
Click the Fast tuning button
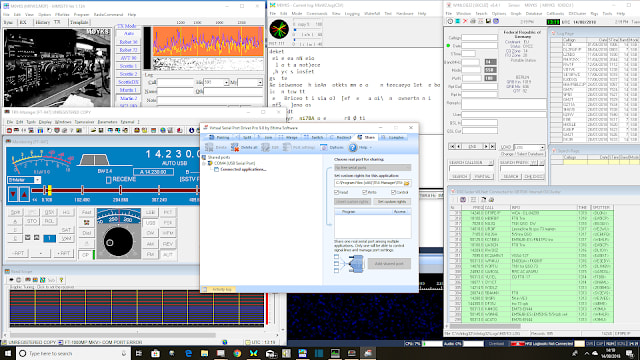(x=87, y=212)
